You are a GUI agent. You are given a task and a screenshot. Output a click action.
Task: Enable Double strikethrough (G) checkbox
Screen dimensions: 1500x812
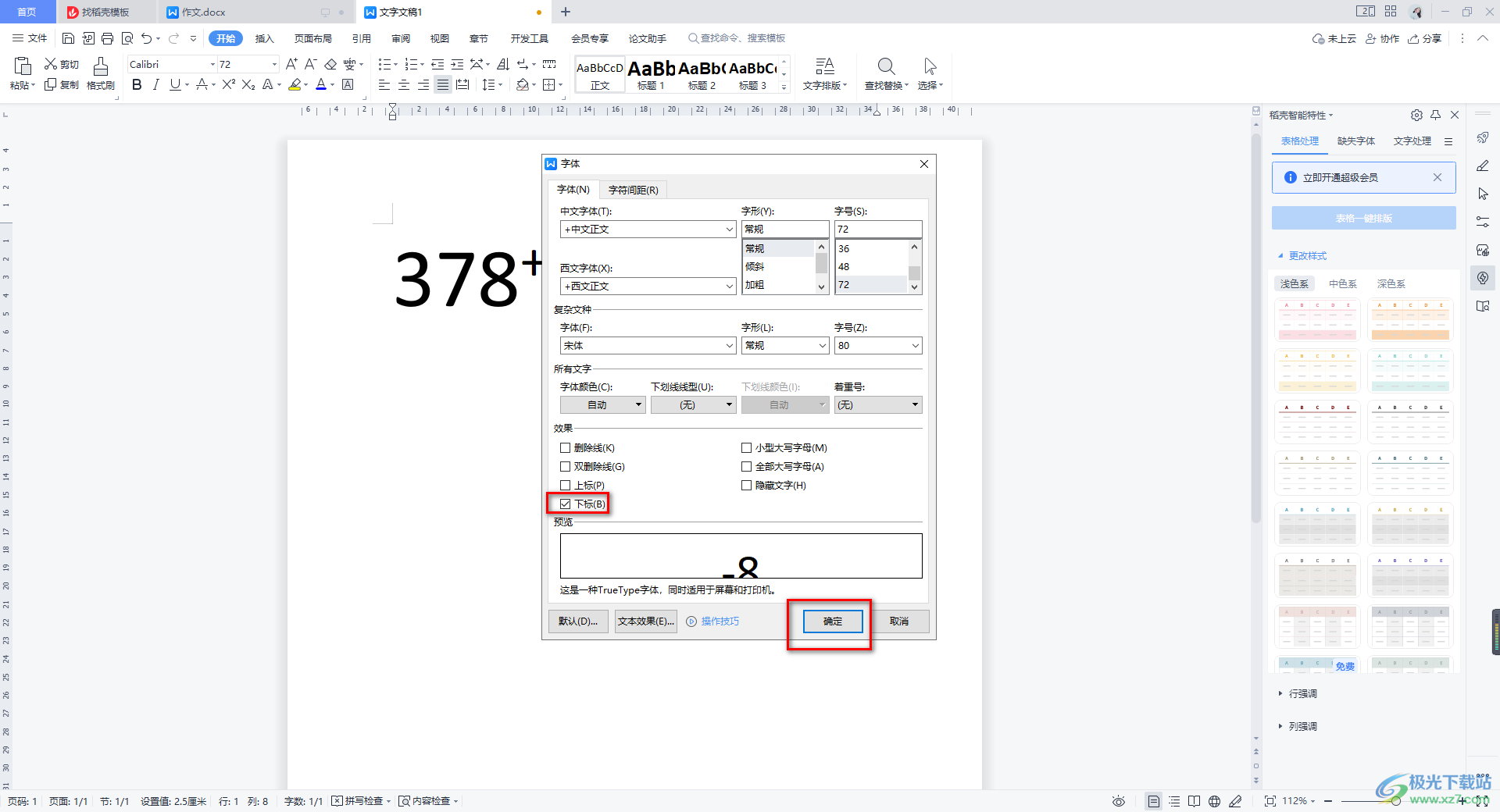[565, 467]
